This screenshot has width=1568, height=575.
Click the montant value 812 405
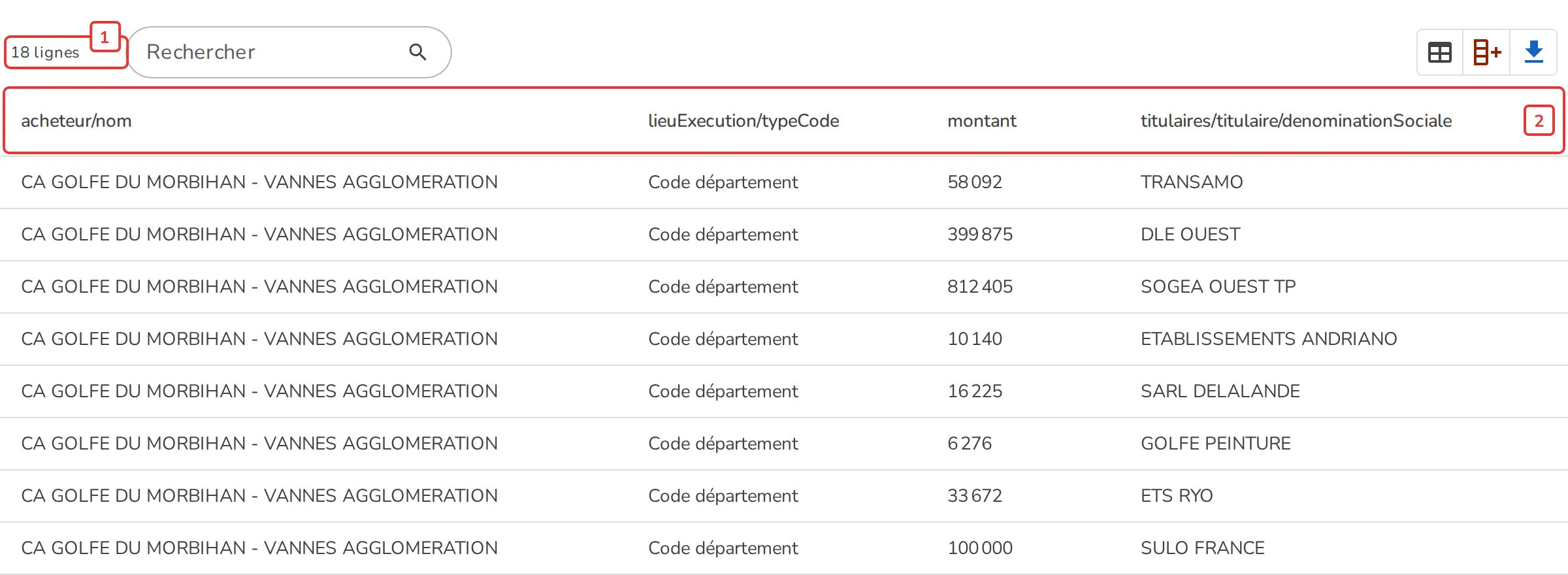[x=980, y=287]
